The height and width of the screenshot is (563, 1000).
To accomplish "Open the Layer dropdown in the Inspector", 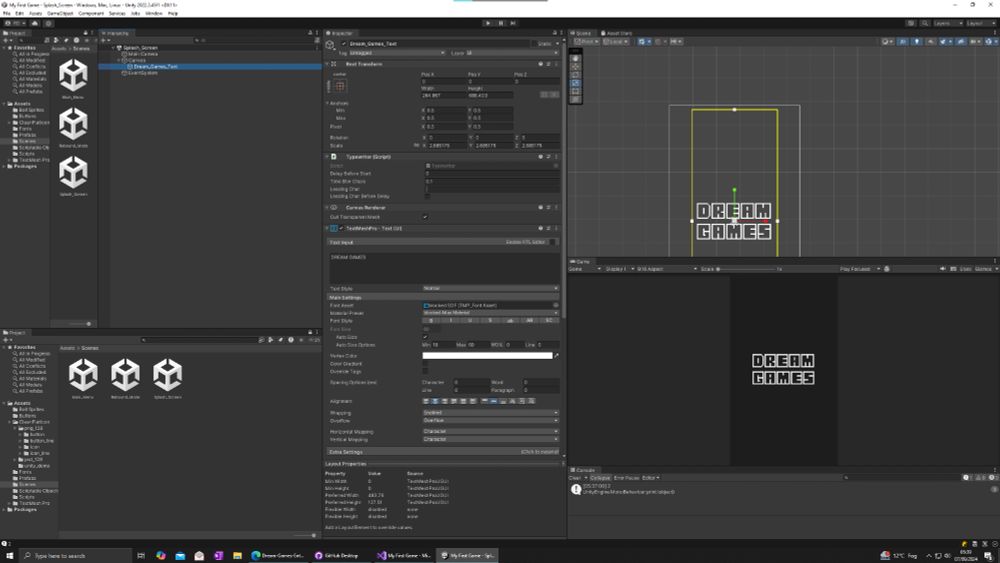I will point(512,53).
